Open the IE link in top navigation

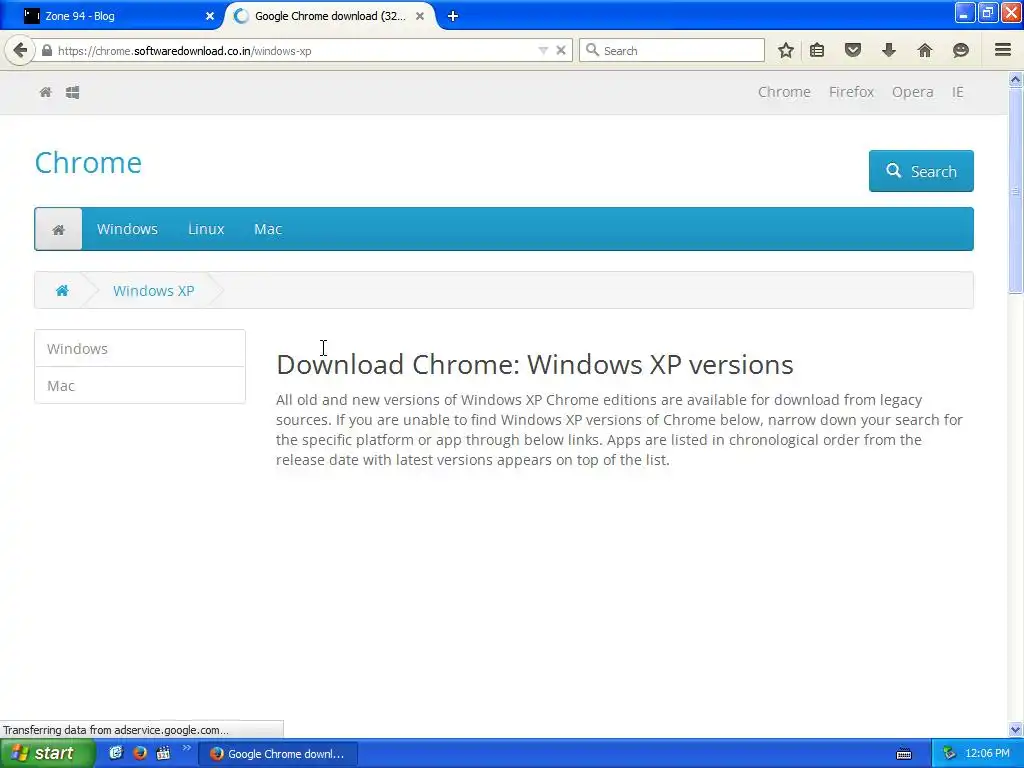(957, 92)
